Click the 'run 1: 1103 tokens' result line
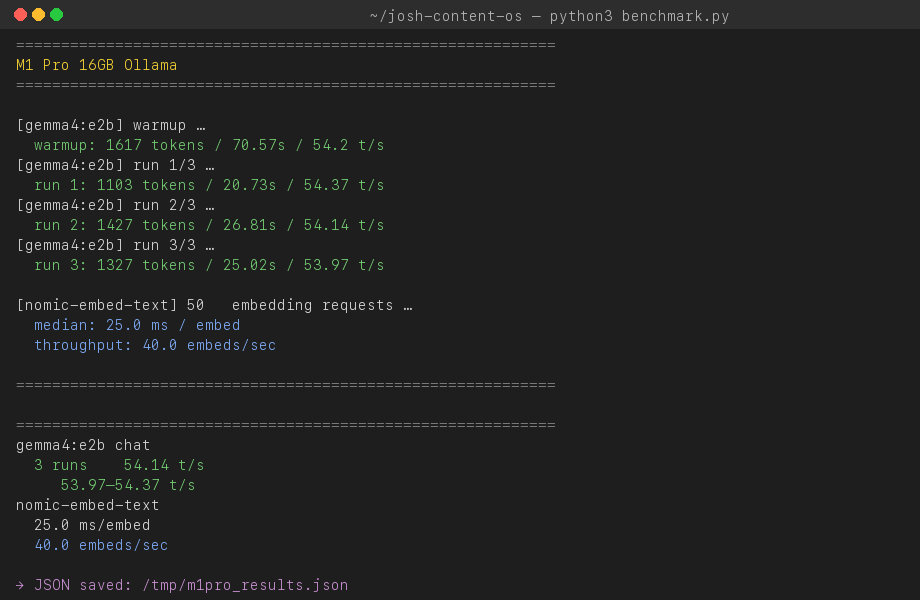 (209, 185)
